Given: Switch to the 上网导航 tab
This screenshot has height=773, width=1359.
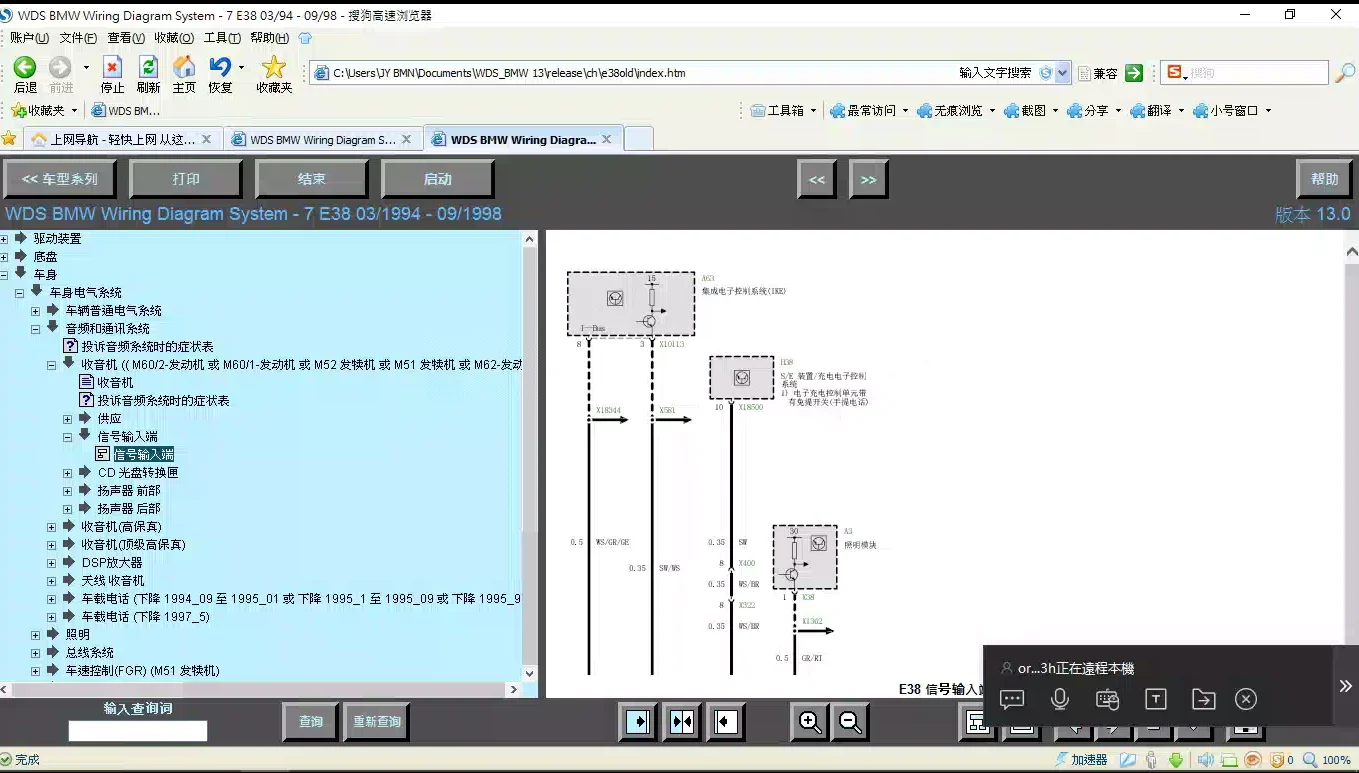Looking at the screenshot, I should coord(122,140).
